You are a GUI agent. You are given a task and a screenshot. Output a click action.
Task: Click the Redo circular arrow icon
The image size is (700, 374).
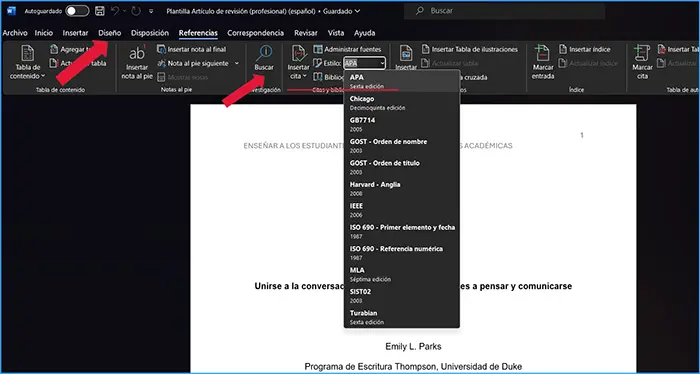136,11
